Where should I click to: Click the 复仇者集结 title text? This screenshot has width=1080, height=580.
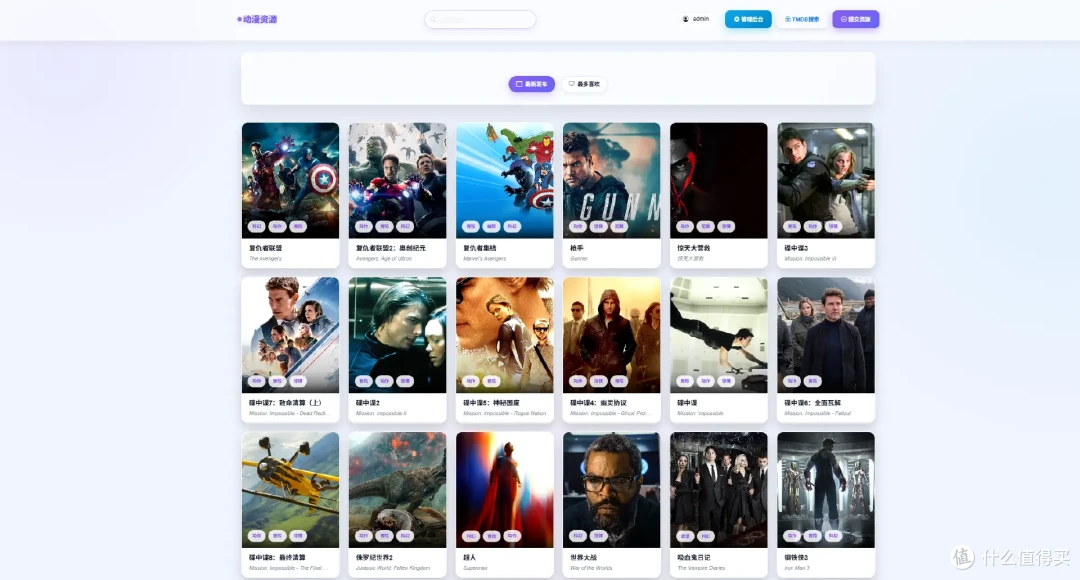coord(479,248)
